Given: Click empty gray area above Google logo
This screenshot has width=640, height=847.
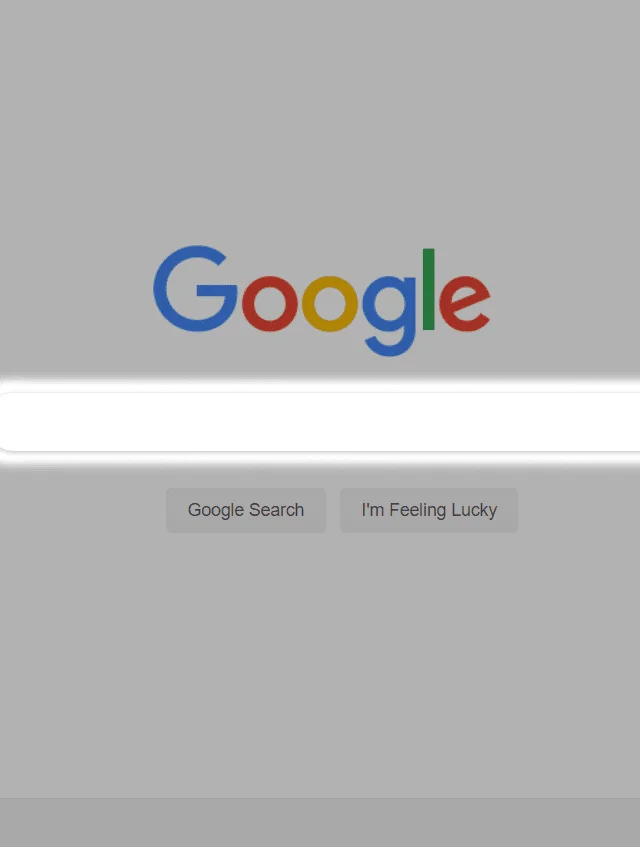Looking at the screenshot, I should (x=320, y=119).
